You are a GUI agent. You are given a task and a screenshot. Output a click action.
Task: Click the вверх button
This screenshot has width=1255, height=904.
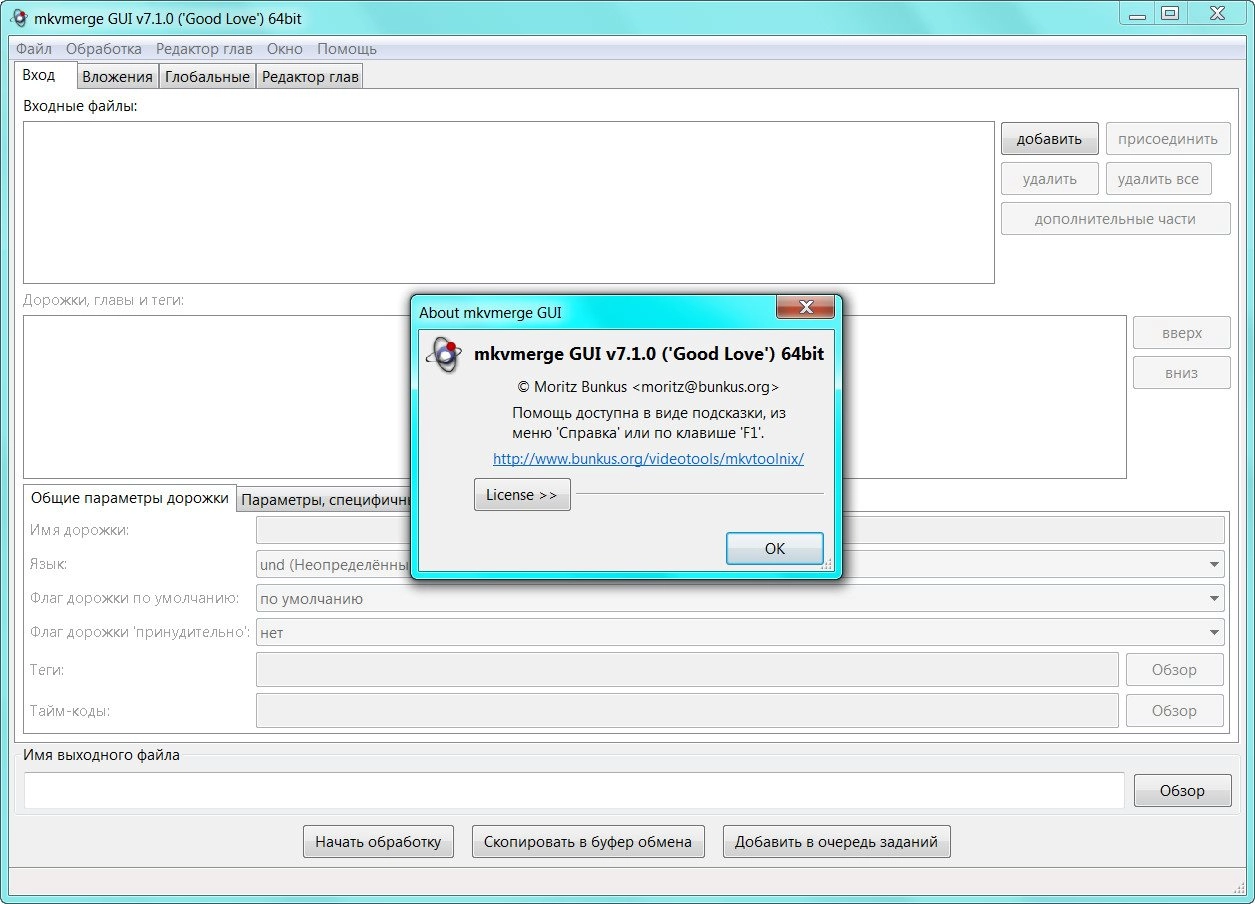[1181, 333]
